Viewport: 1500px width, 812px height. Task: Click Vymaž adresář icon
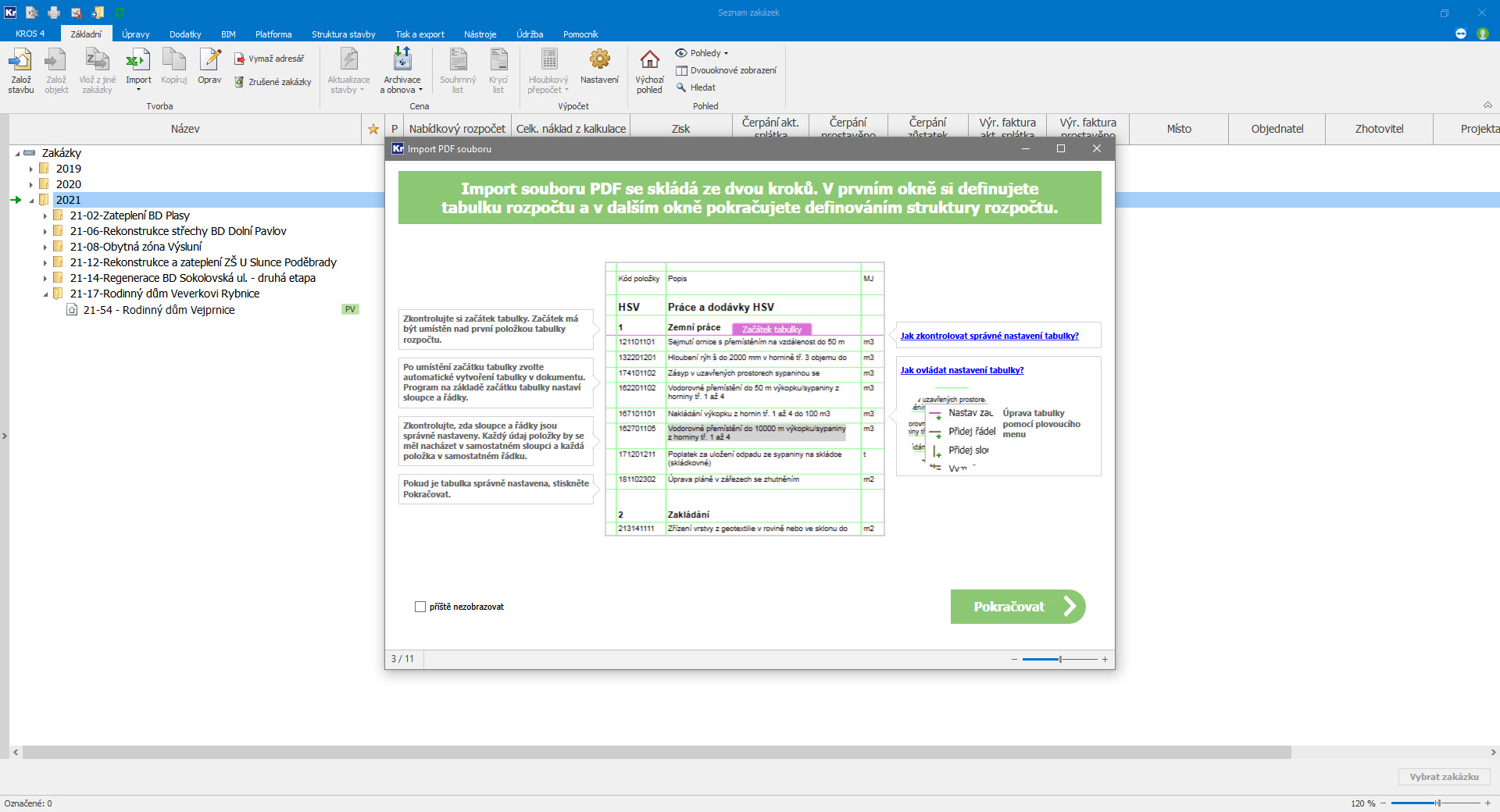pos(240,59)
